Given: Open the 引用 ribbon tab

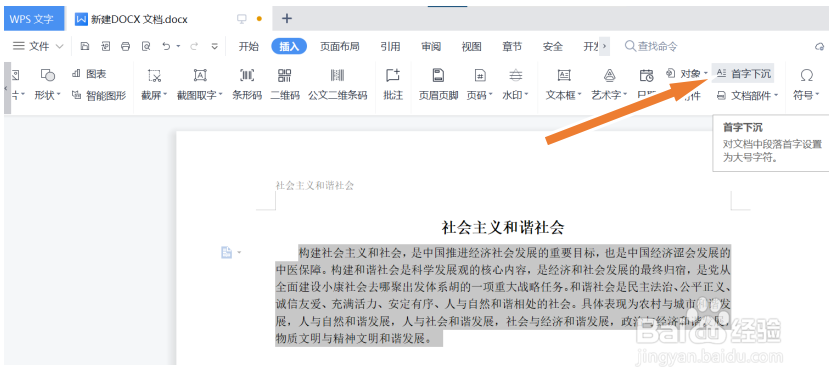Looking at the screenshot, I should tap(390, 47).
